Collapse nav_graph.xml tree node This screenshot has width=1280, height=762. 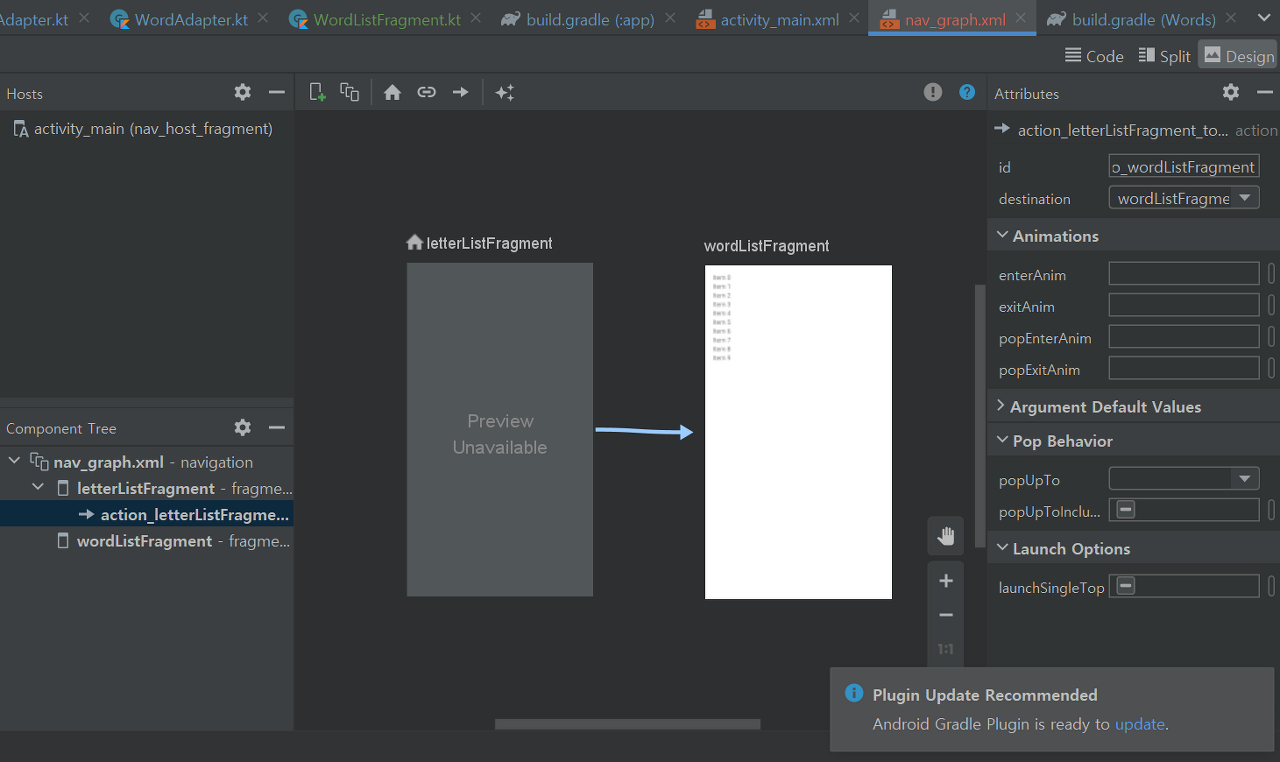coord(14,462)
